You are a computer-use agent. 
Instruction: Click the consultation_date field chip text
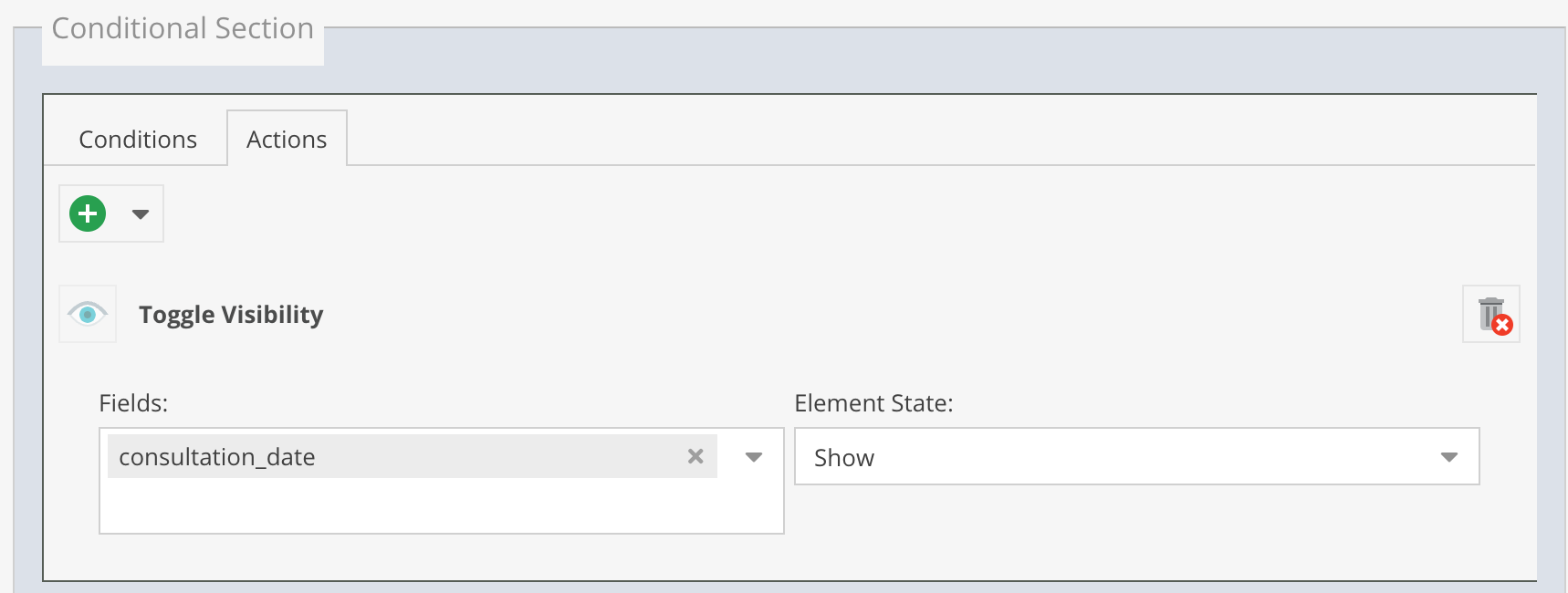217,457
